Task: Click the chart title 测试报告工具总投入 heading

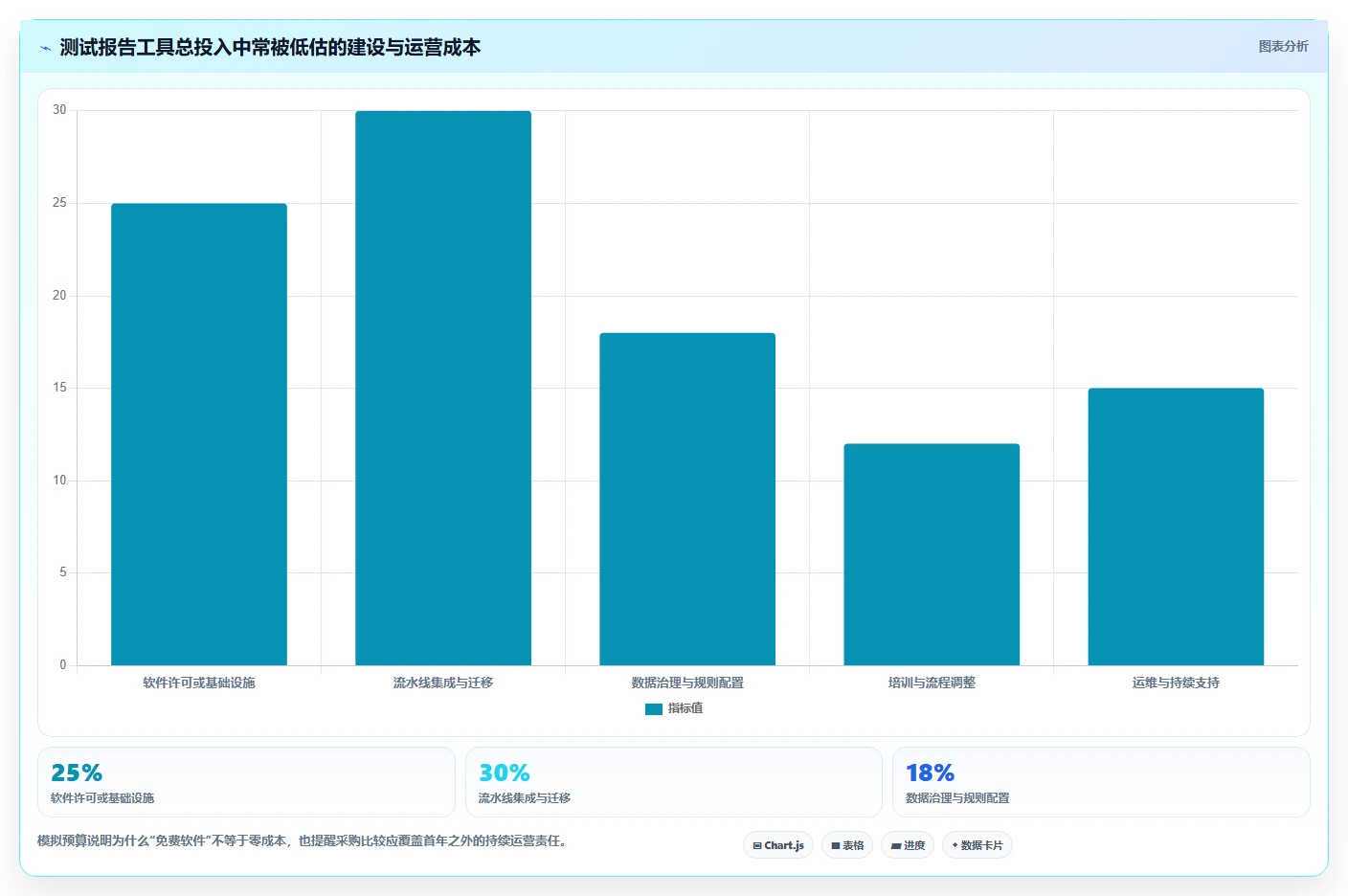Action: (x=270, y=47)
